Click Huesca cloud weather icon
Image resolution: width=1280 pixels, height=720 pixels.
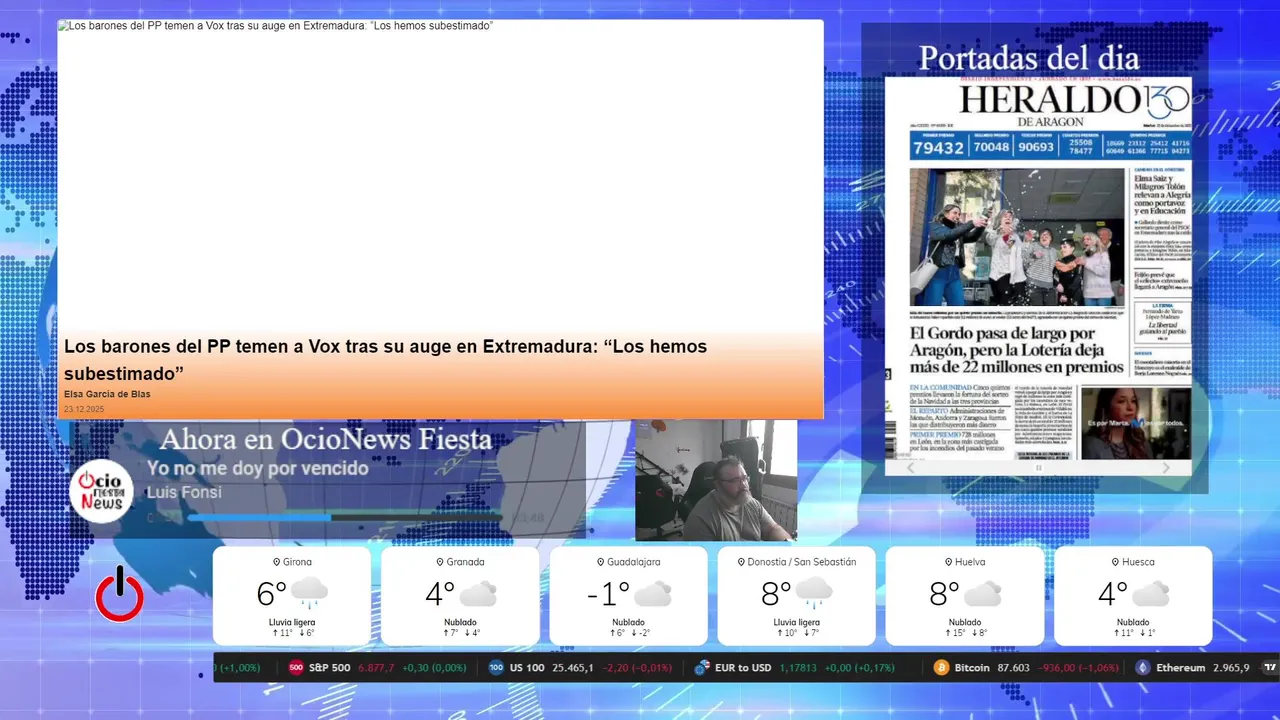click(1151, 594)
